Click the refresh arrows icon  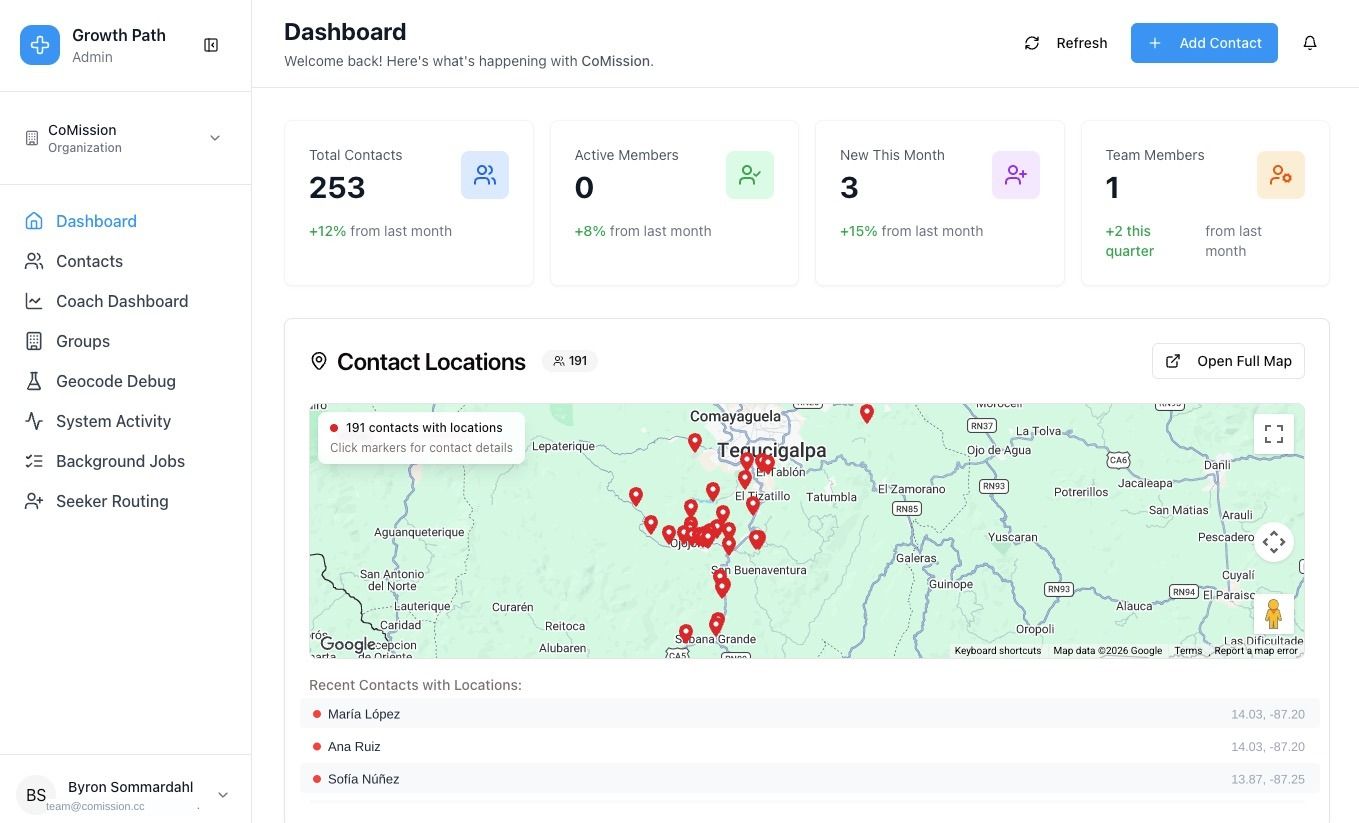point(1032,43)
